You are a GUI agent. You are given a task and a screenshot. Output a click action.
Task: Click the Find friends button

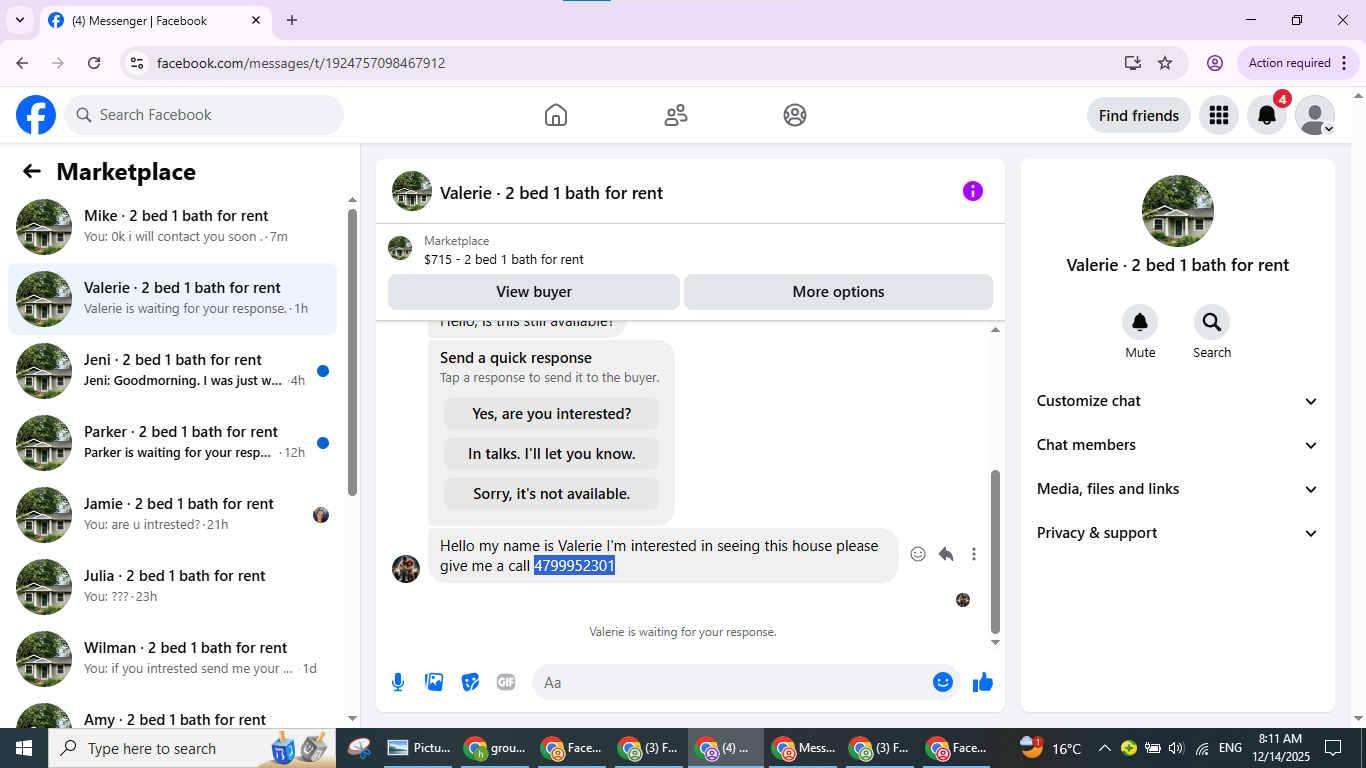[x=1139, y=115]
